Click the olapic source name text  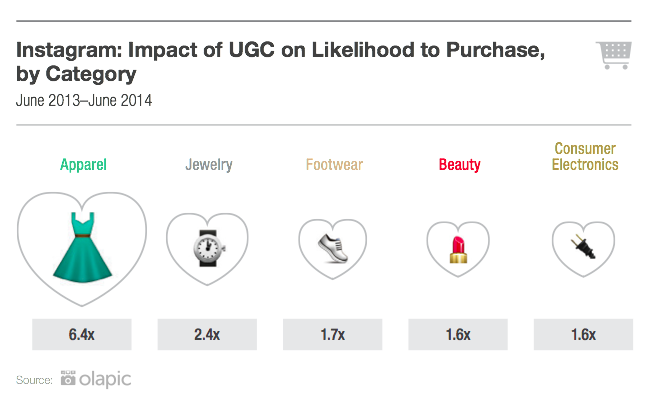(x=105, y=379)
